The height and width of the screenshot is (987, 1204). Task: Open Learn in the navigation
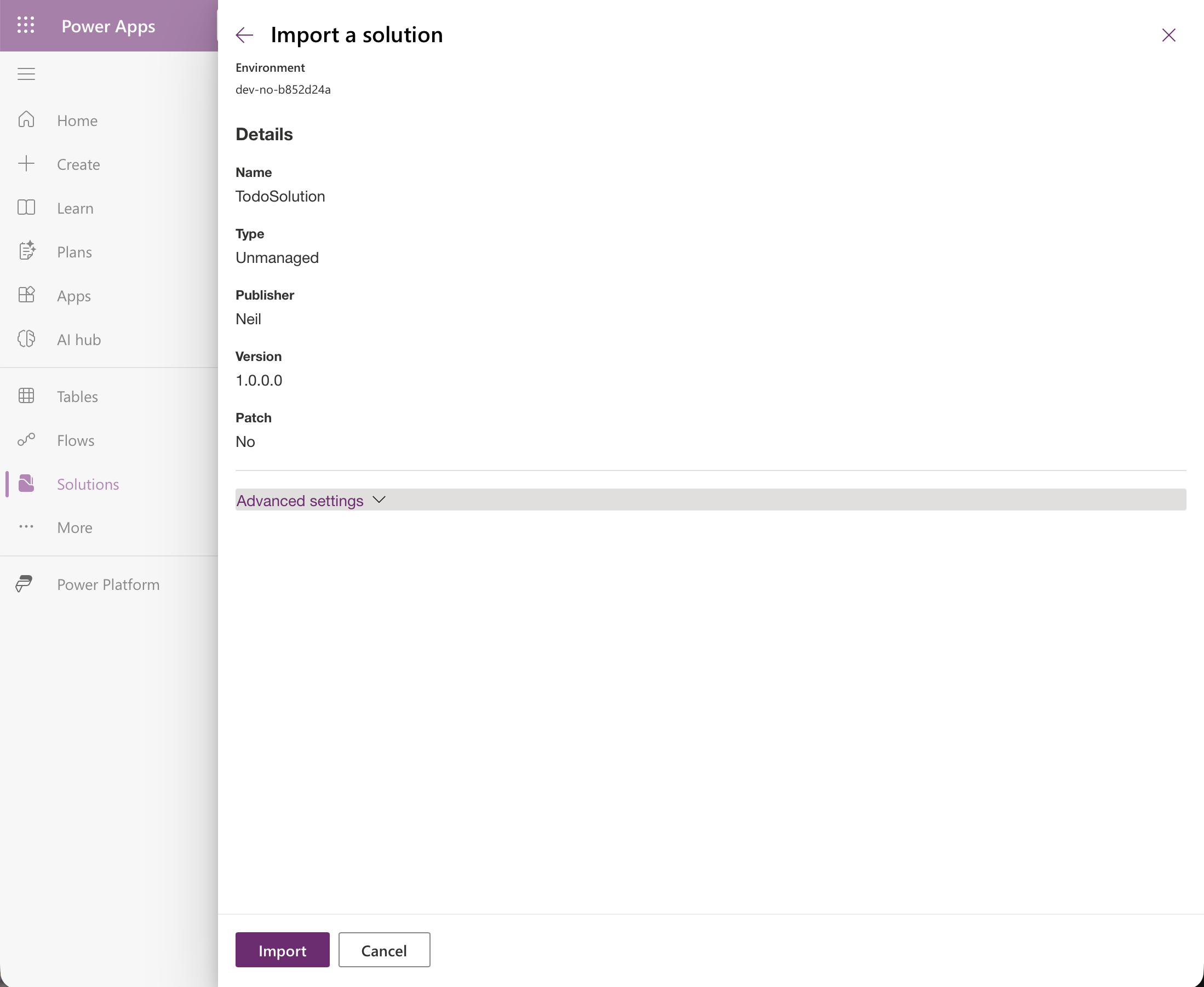75,208
